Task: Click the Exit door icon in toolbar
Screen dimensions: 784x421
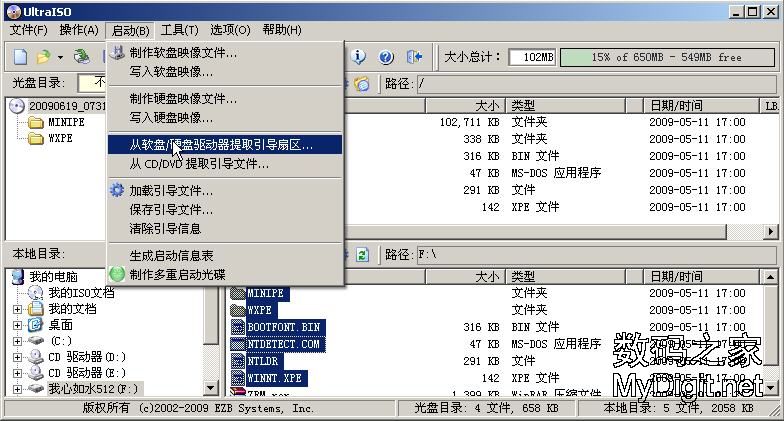Action: 414,57
